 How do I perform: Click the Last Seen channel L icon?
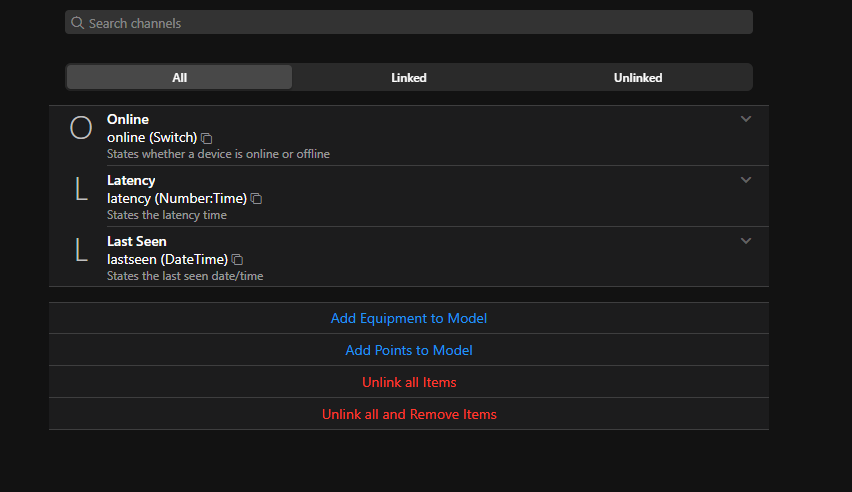pos(81,250)
